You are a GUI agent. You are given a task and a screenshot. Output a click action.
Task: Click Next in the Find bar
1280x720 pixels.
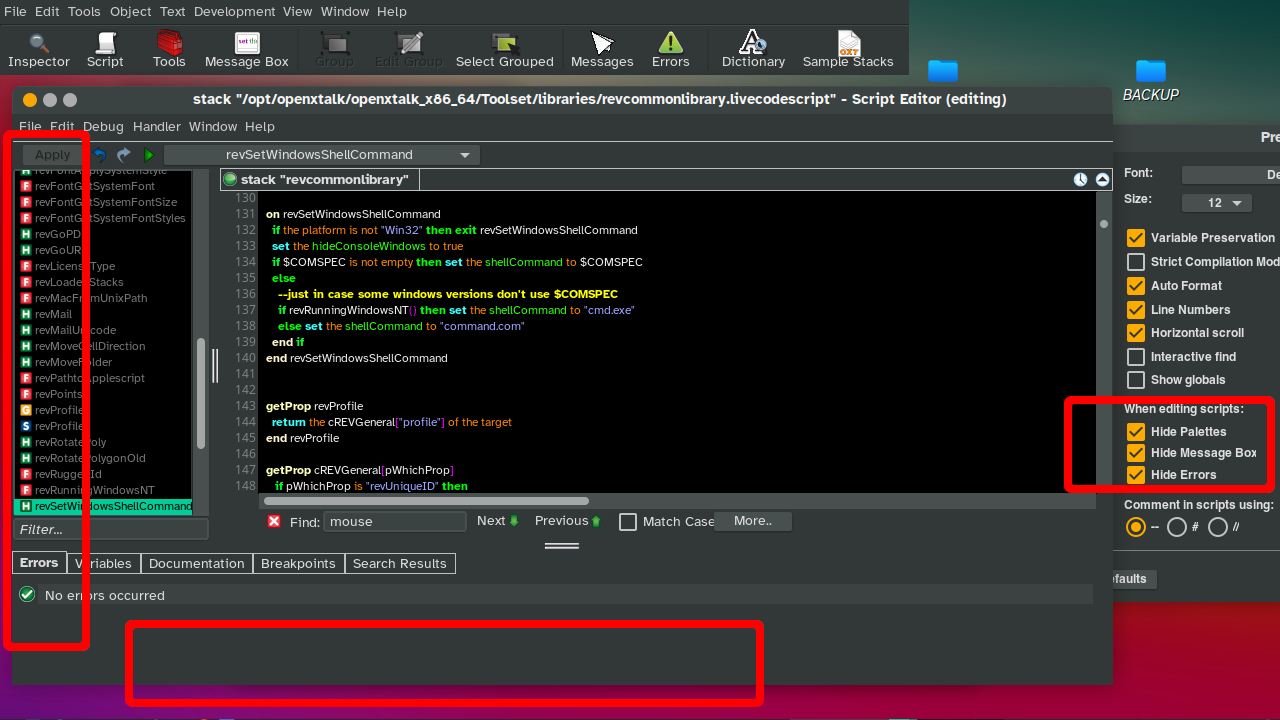click(x=497, y=521)
